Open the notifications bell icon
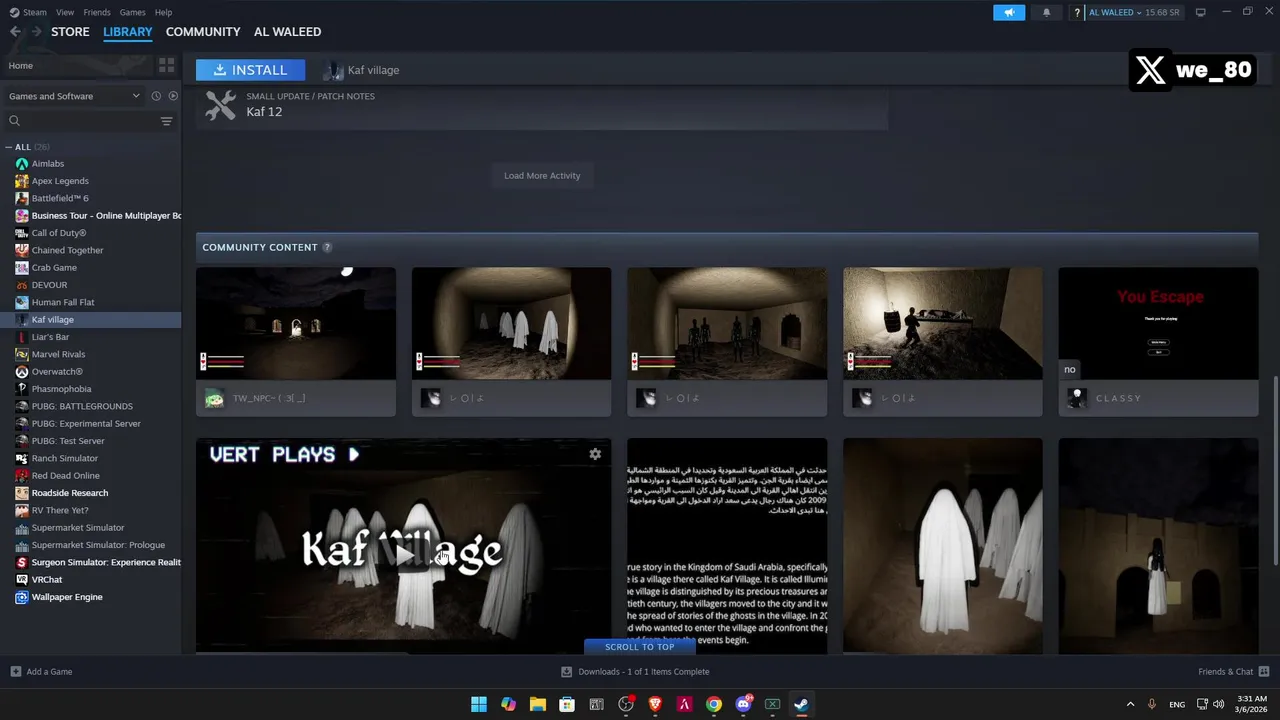The image size is (1280, 720). (x=1047, y=12)
